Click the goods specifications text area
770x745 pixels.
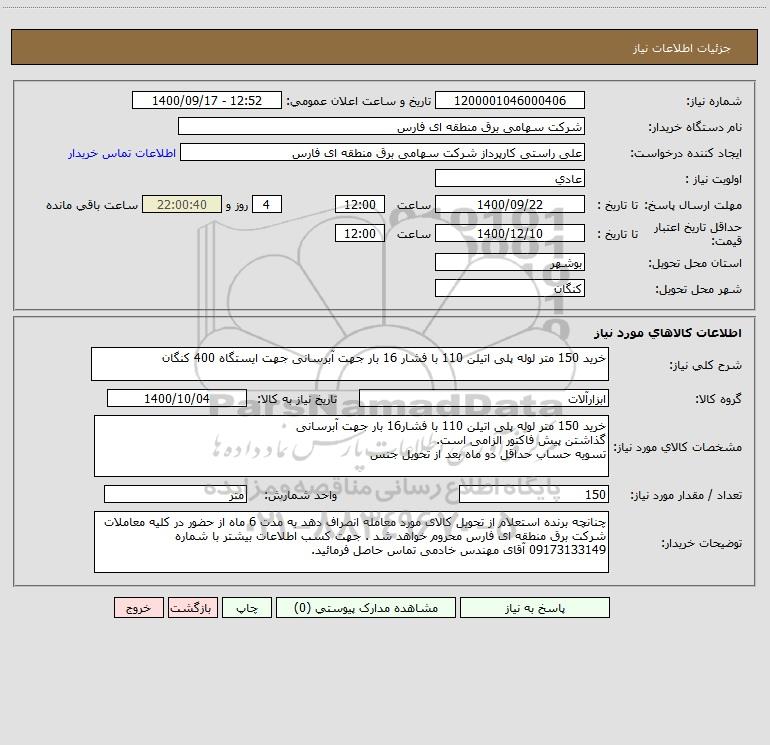pyautogui.click(x=351, y=446)
